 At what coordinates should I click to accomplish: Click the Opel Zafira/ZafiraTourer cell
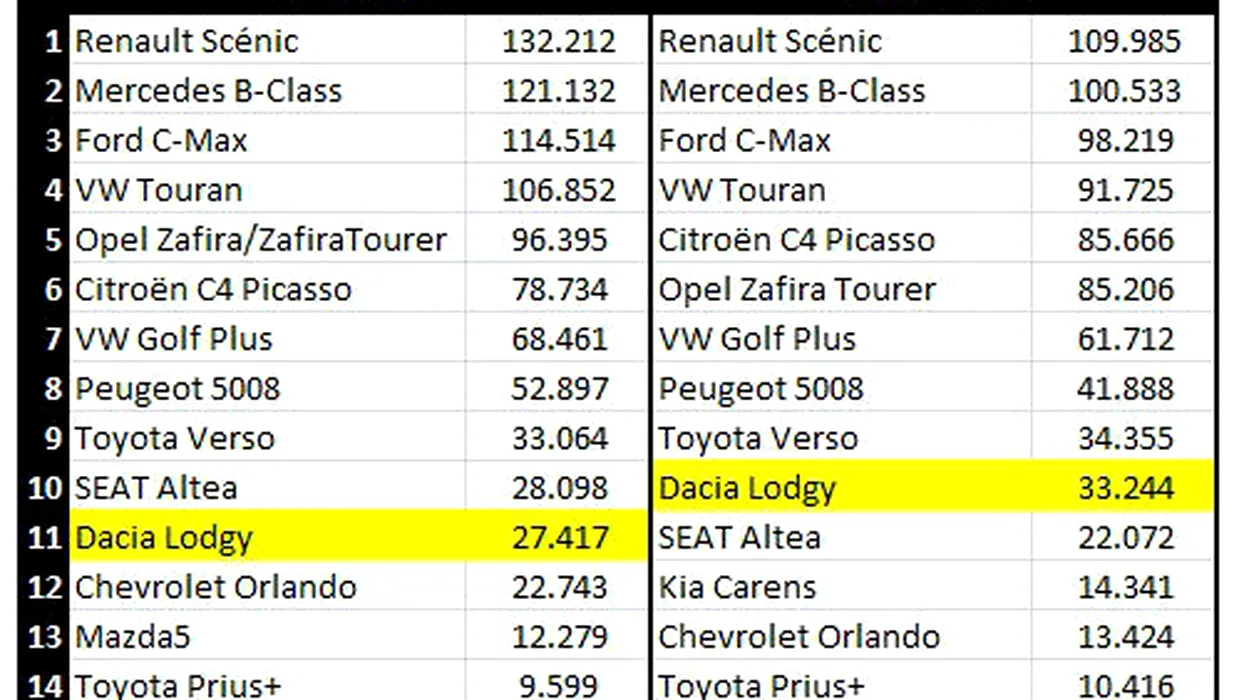tap(267, 240)
